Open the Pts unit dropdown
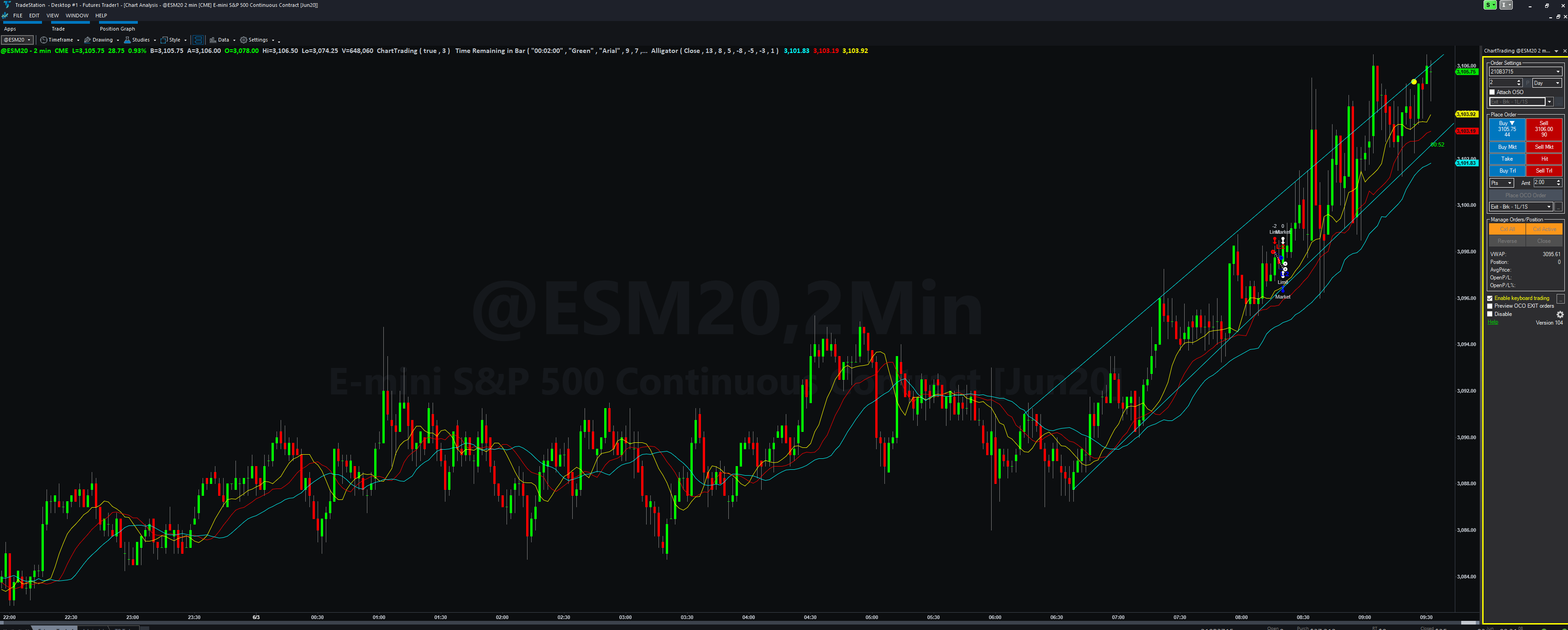1568x630 pixels. pyautogui.click(x=1501, y=183)
